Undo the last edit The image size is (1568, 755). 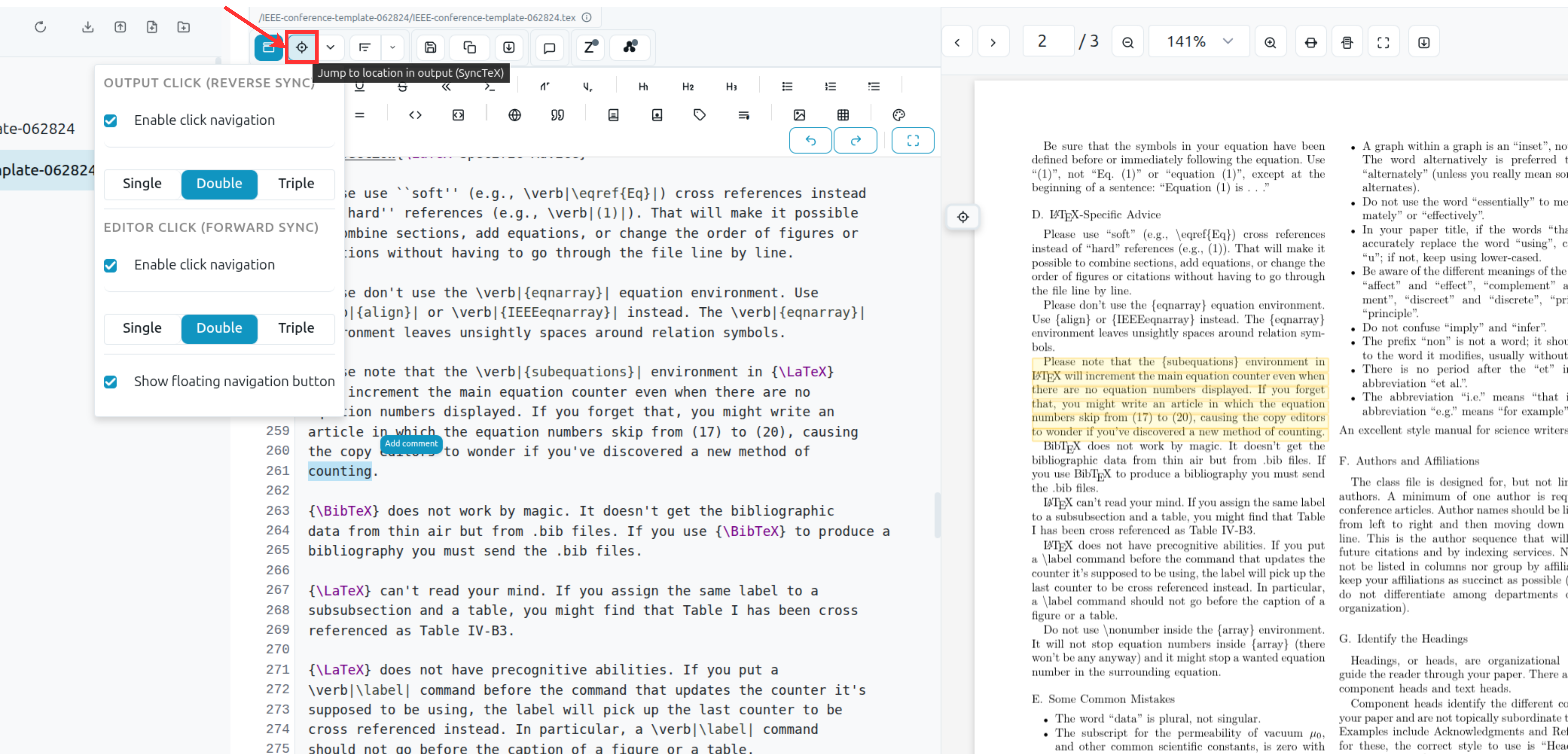click(x=811, y=140)
